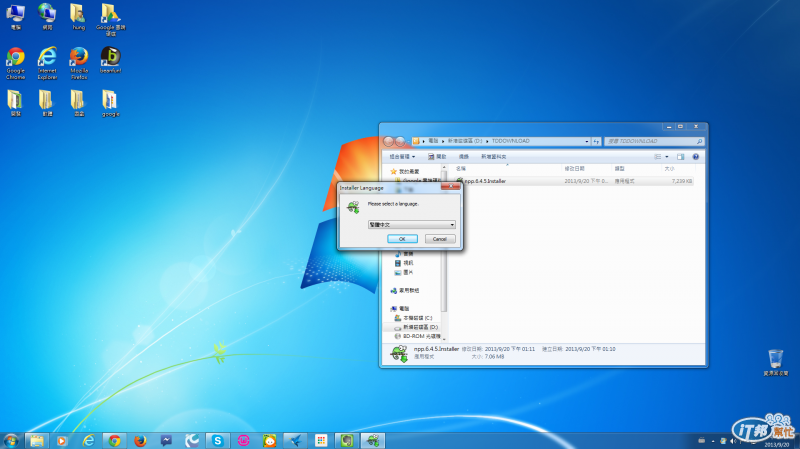800x449 pixels.
Task: Select the google folder on desktop
Action: pos(110,103)
